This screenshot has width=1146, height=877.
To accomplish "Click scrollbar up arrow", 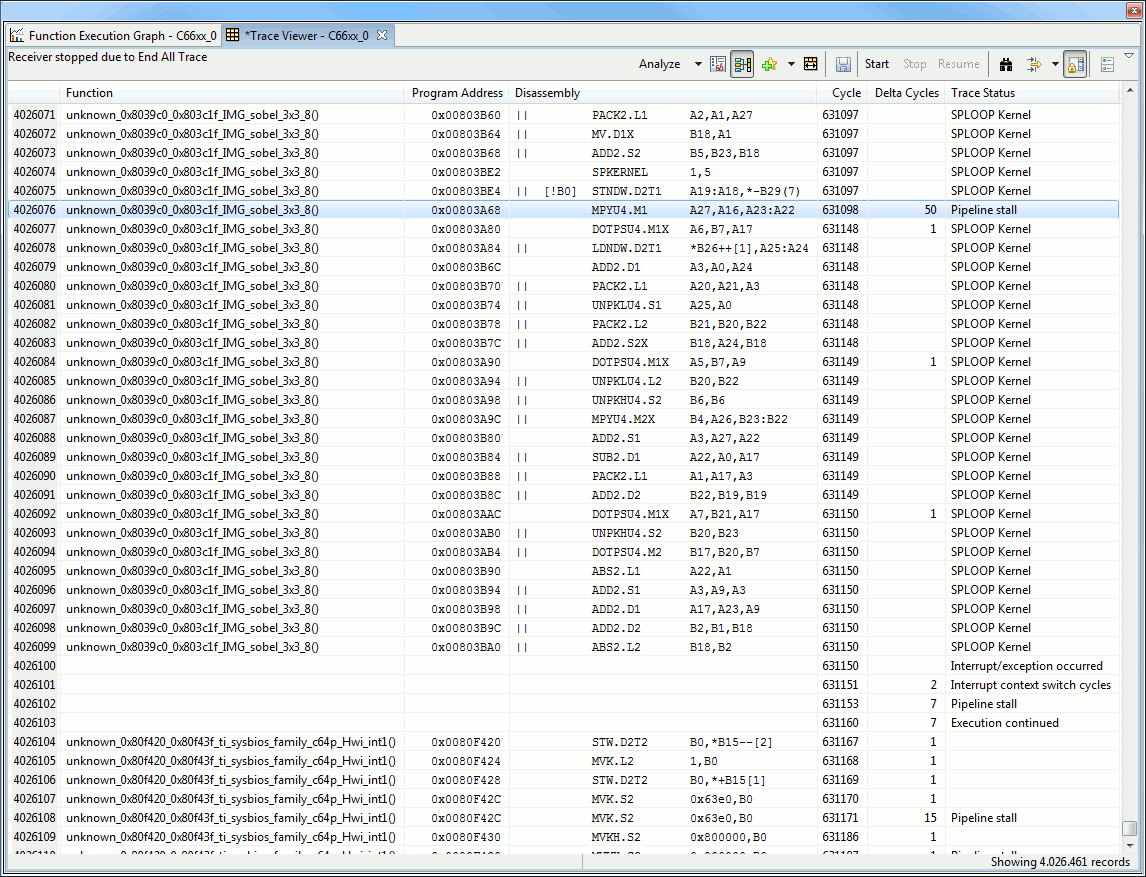I will tap(1129, 90).
